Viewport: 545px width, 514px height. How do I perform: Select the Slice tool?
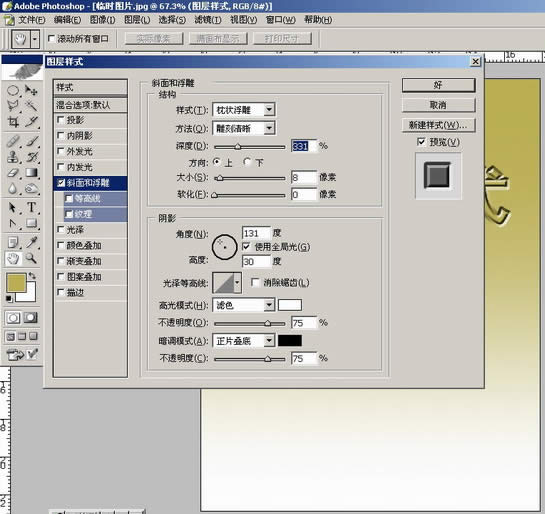(x=31, y=121)
